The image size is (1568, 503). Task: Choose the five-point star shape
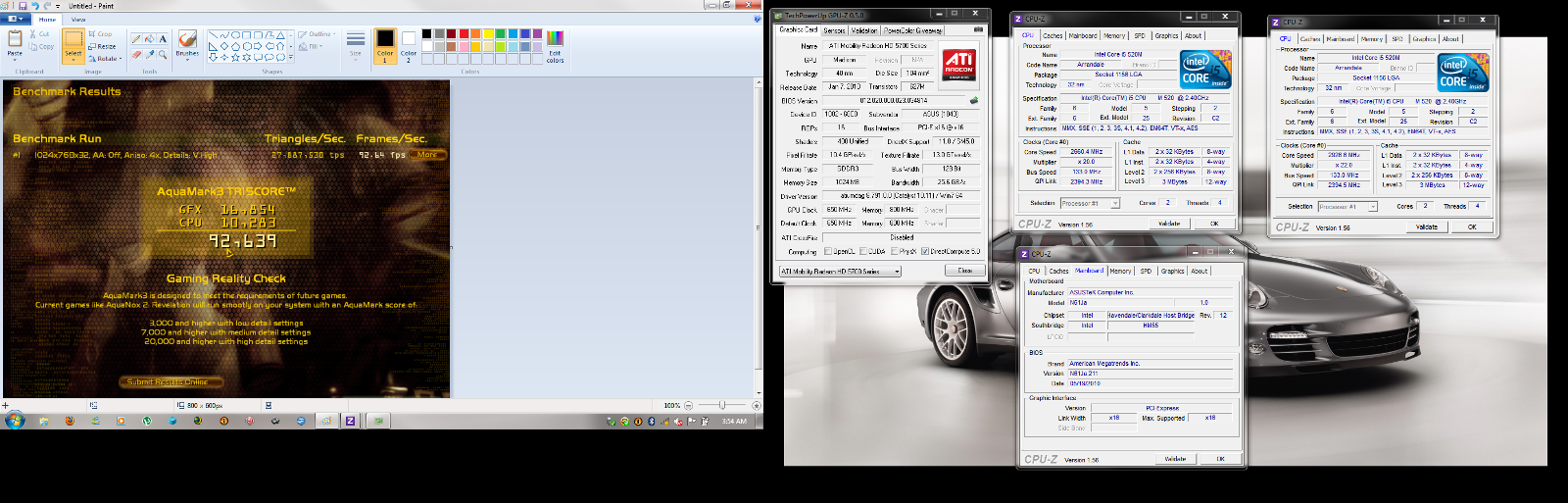point(236,57)
